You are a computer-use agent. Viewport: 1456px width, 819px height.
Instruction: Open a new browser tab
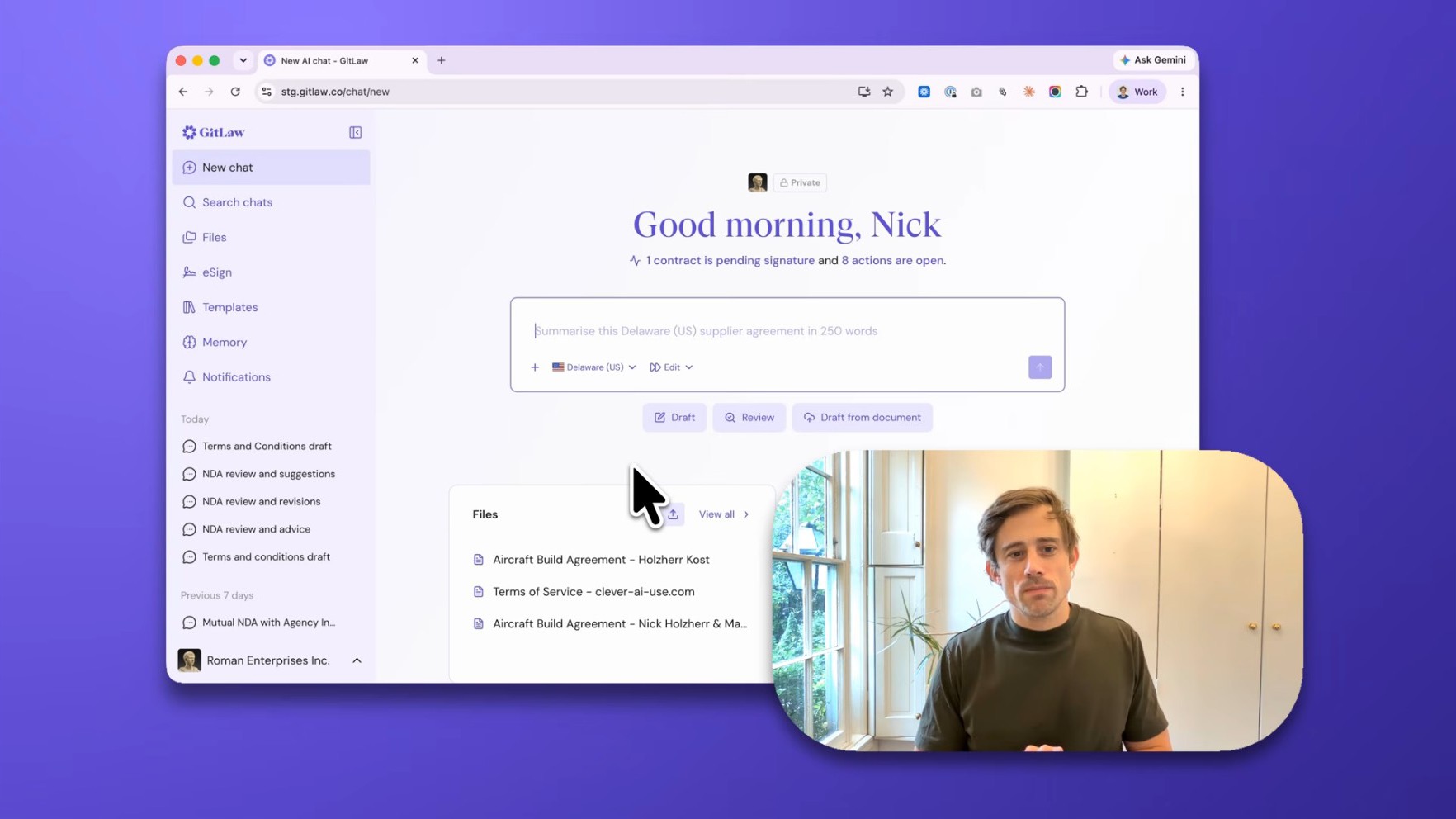[442, 60]
